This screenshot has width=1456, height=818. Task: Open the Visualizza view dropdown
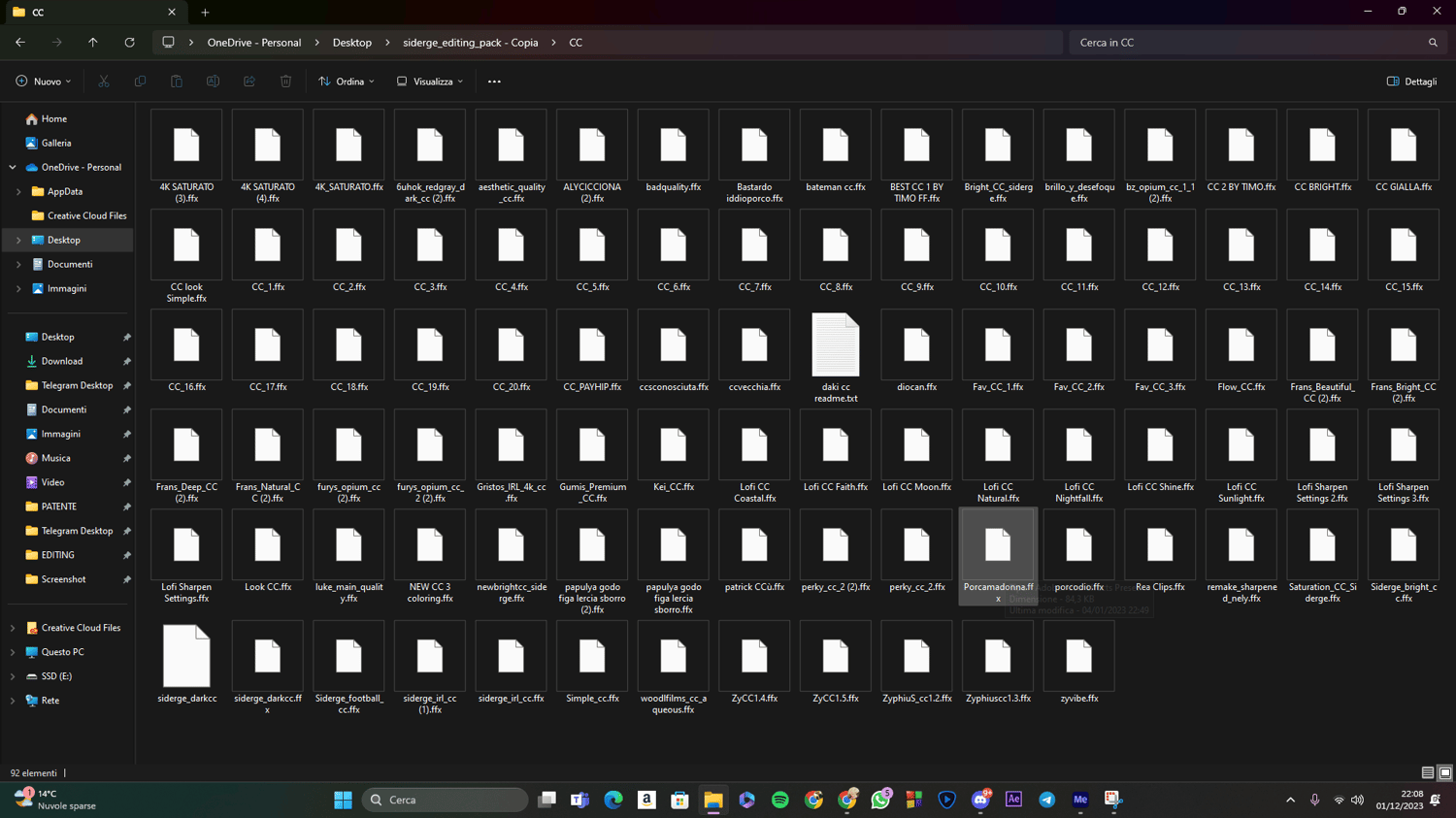coord(430,82)
